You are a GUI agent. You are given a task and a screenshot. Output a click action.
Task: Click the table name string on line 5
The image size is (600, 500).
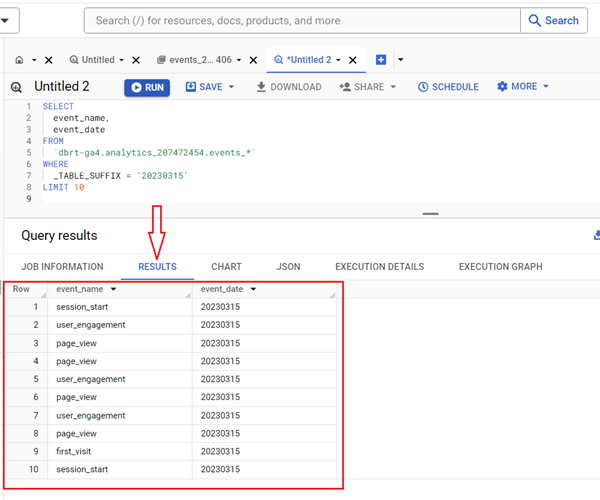click(x=154, y=153)
